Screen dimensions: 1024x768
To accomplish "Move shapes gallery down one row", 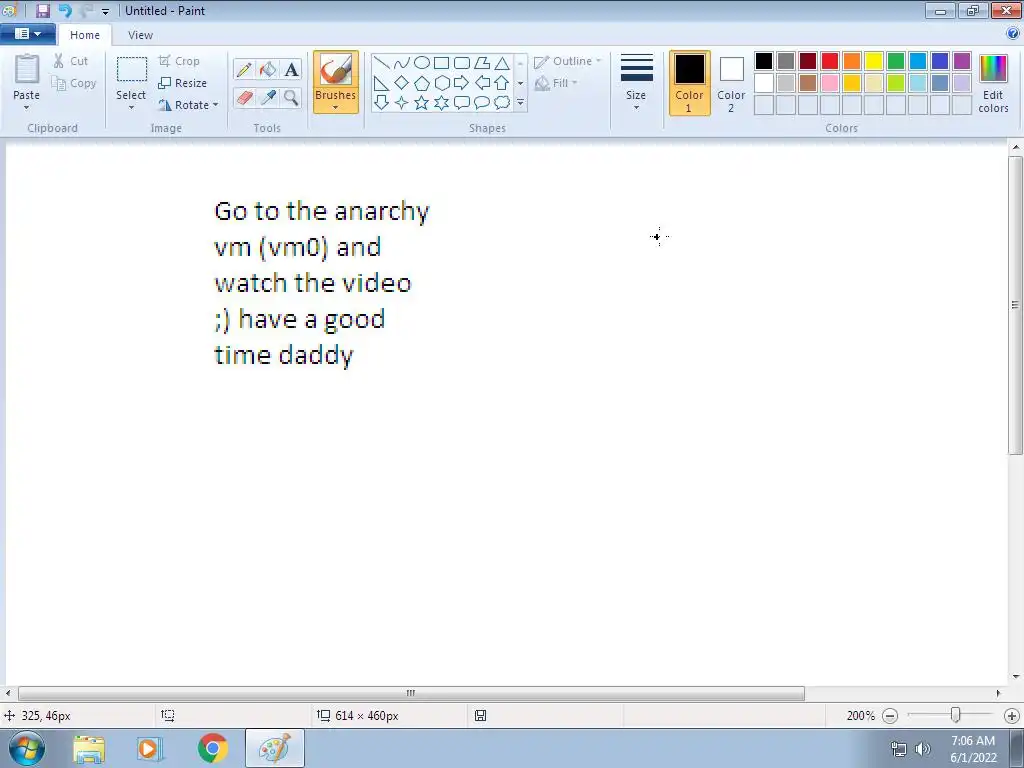I will tap(520, 83).
